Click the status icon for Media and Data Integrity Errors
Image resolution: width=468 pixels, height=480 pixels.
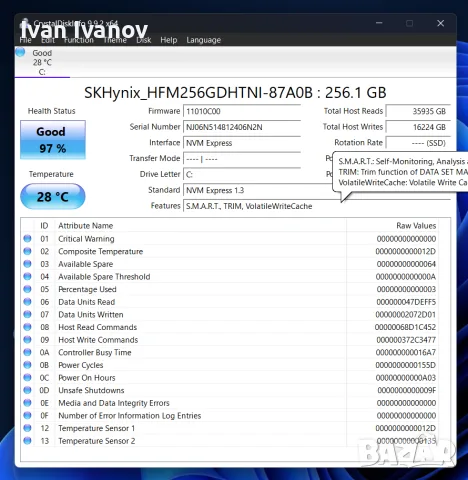coord(27,403)
